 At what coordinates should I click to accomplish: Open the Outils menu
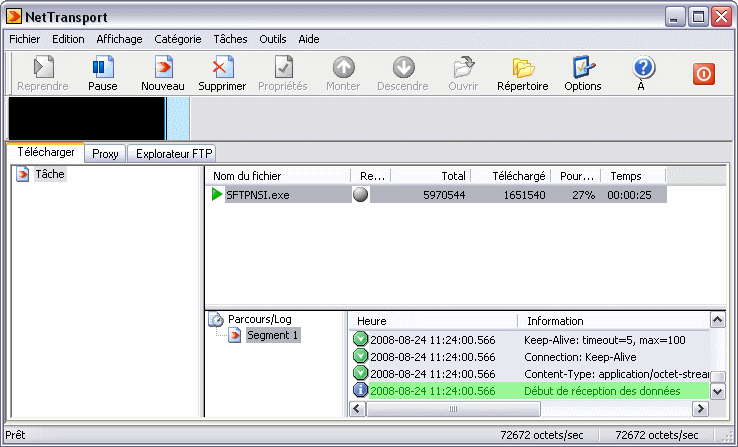(273, 39)
